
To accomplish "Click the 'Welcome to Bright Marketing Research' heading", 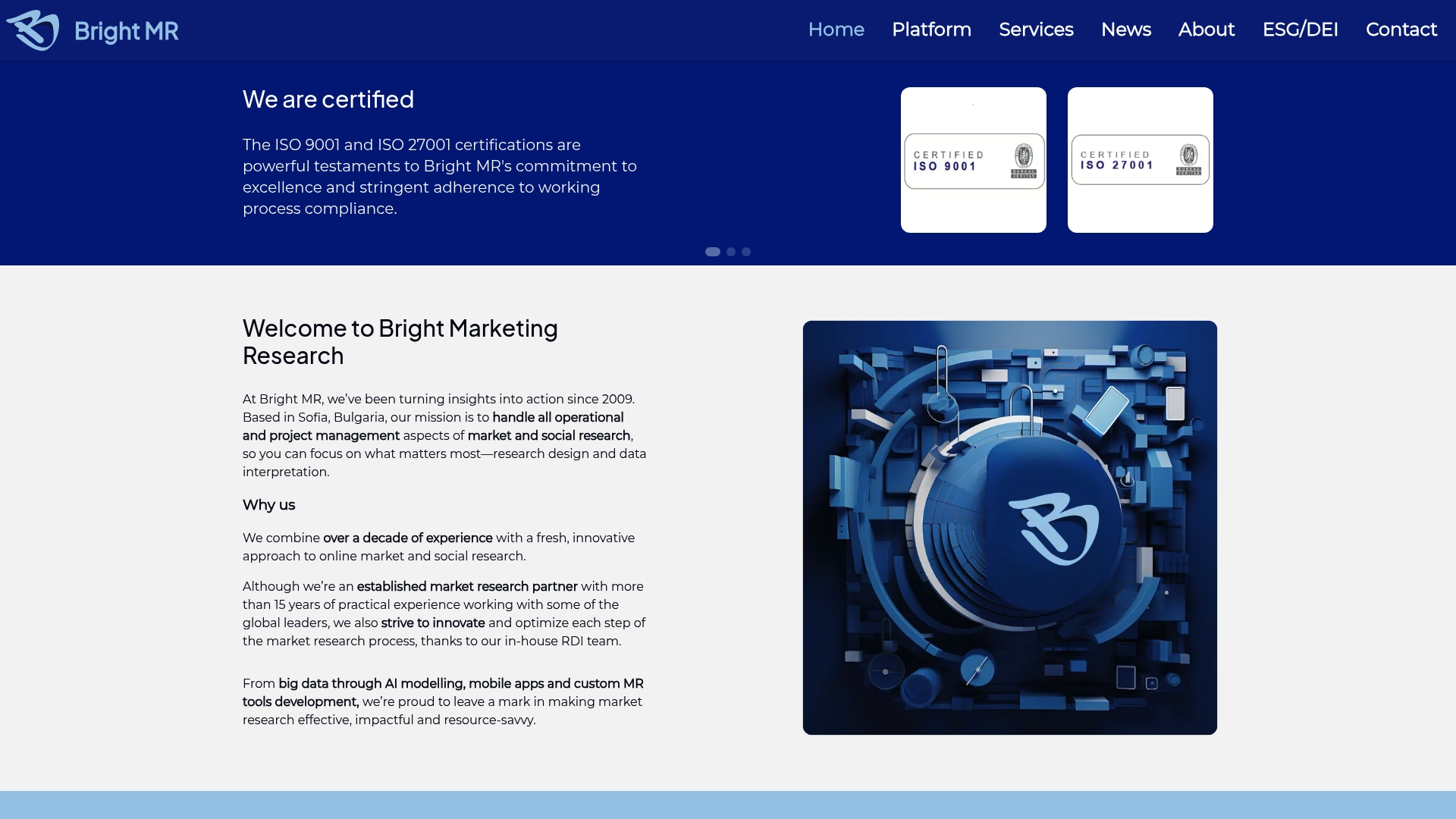I will pyautogui.click(x=400, y=342).
